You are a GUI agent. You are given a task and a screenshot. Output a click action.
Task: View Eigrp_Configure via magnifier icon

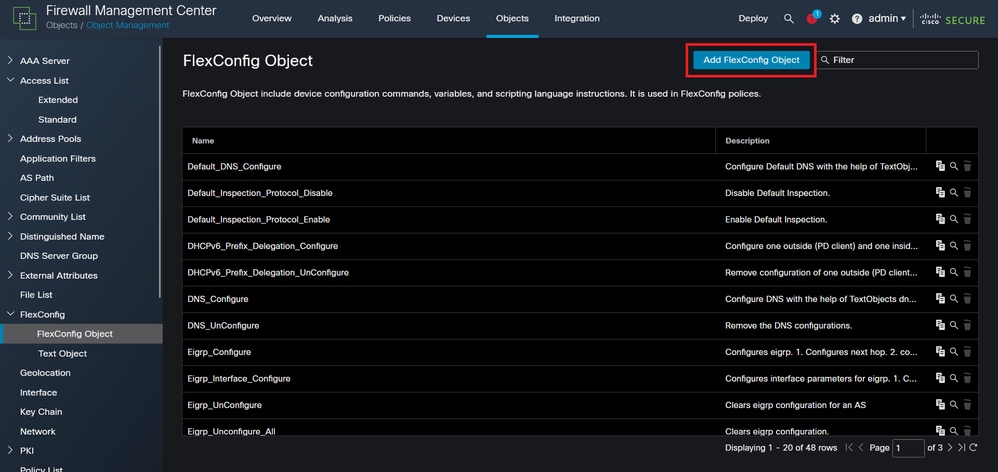[x=953, y=352]
